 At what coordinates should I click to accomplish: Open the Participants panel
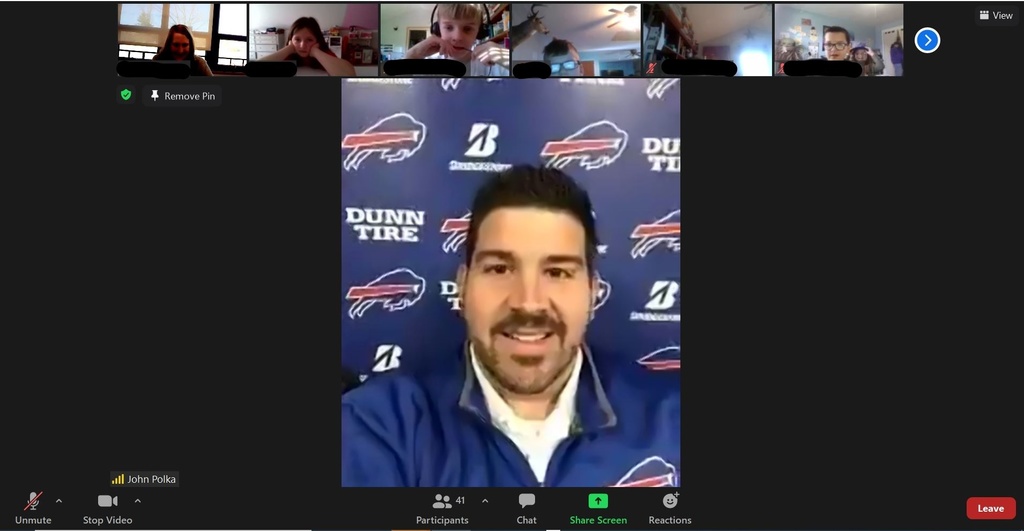pyautogui.click(x=442, y=508)
